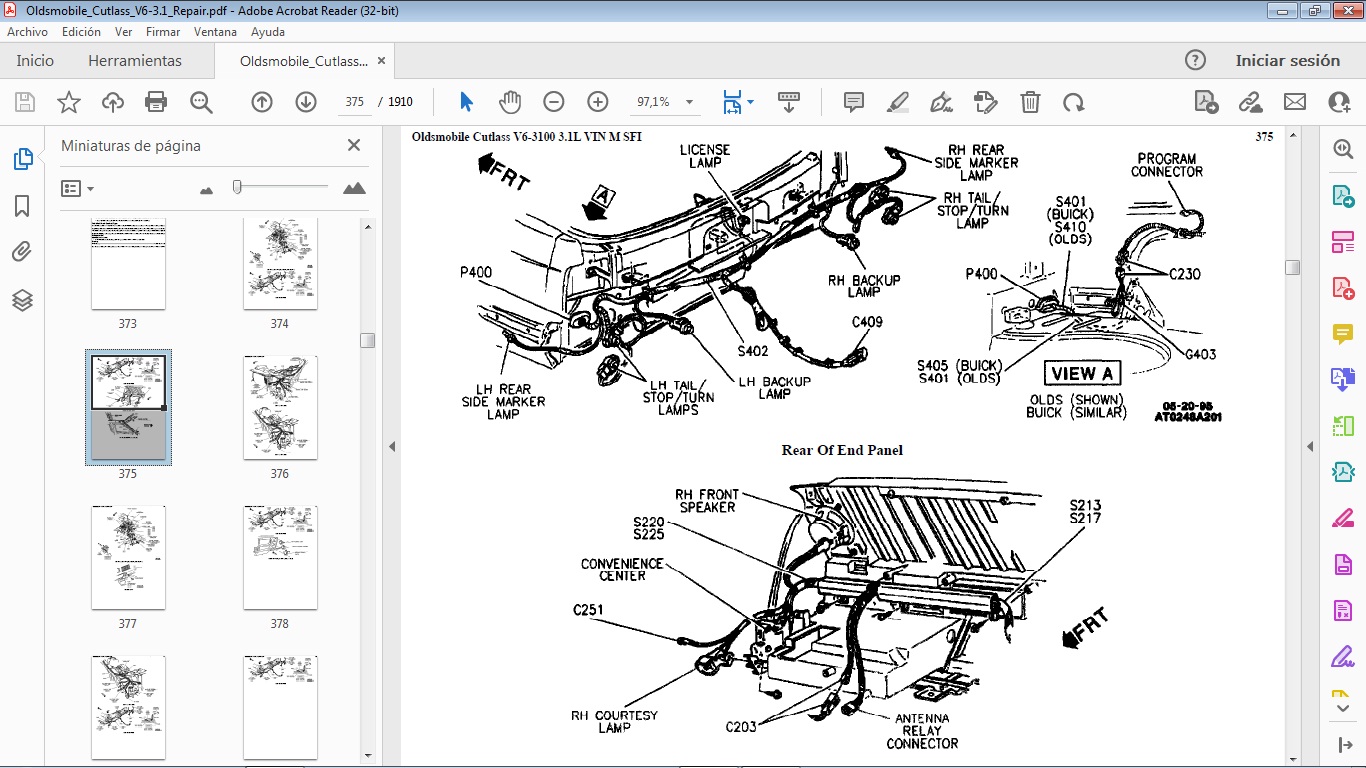Collapse the right tools pane arrow
The image size is (1366, 768).
point(1309,446)
